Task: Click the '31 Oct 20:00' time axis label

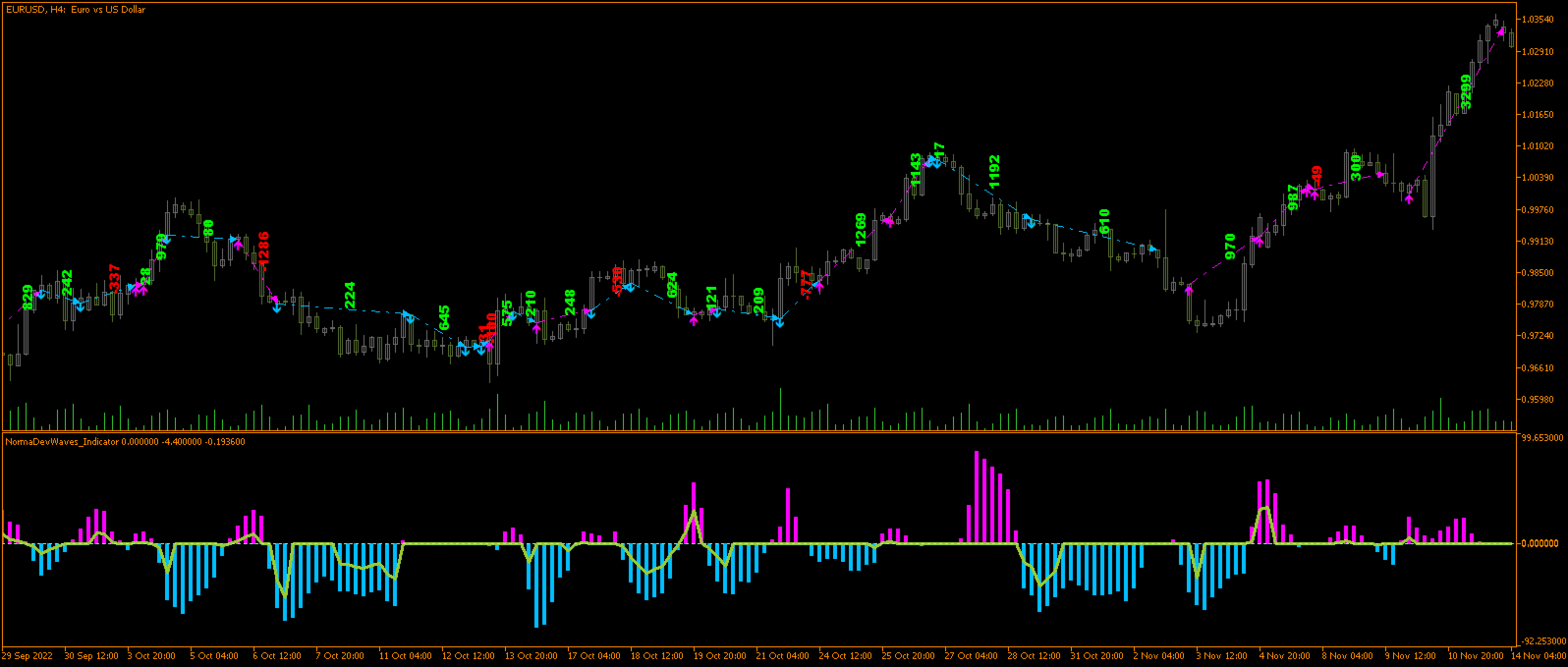Action: 1097,655
